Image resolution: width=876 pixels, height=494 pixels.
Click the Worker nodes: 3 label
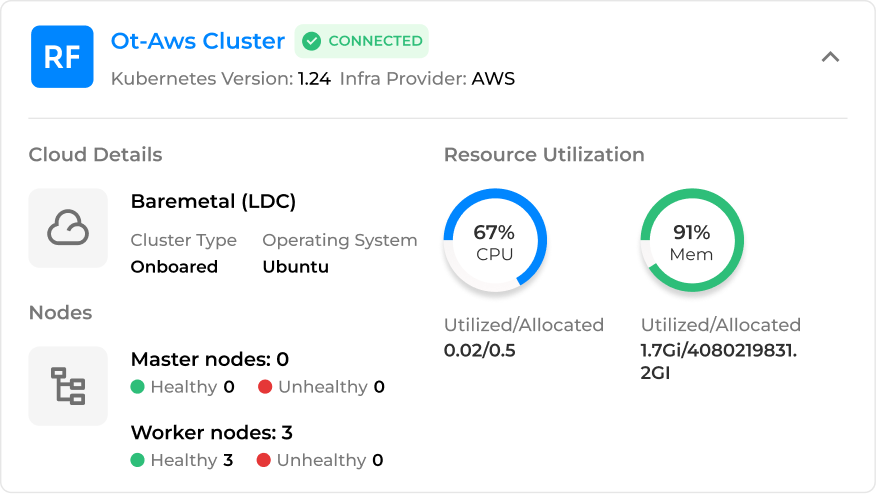[x=212, y=433]
